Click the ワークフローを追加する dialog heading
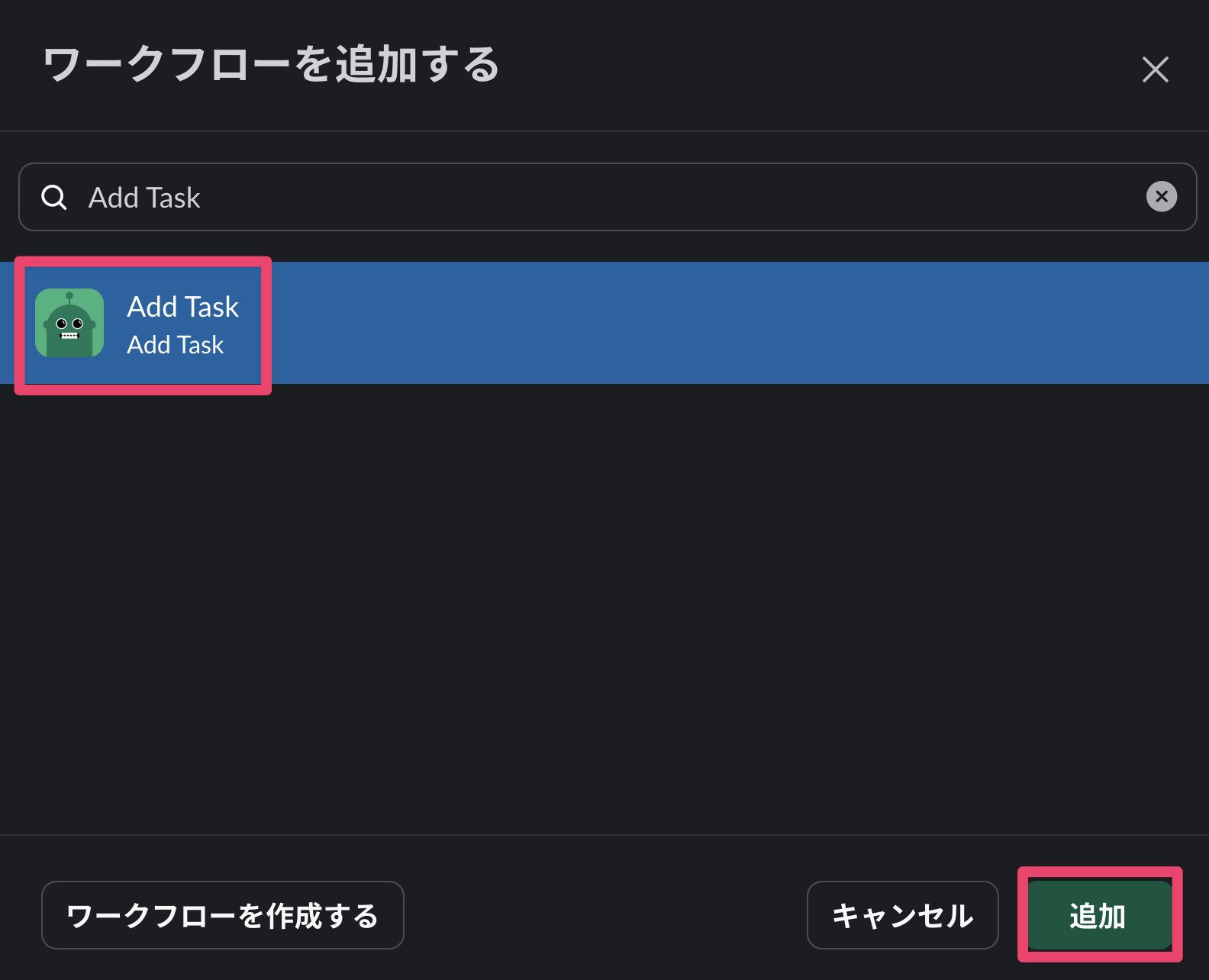Screen dimensions: 1209x980 pyautogui.click(x=271, y=65)
